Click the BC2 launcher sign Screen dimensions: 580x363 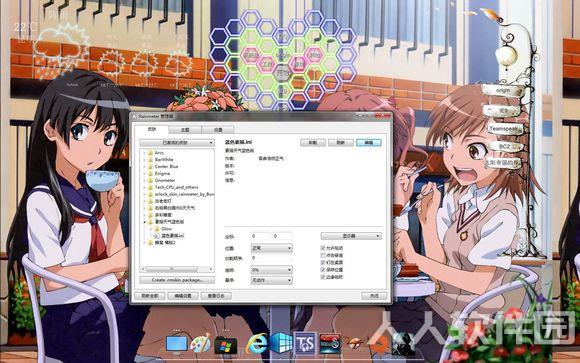tap(505, 147)
